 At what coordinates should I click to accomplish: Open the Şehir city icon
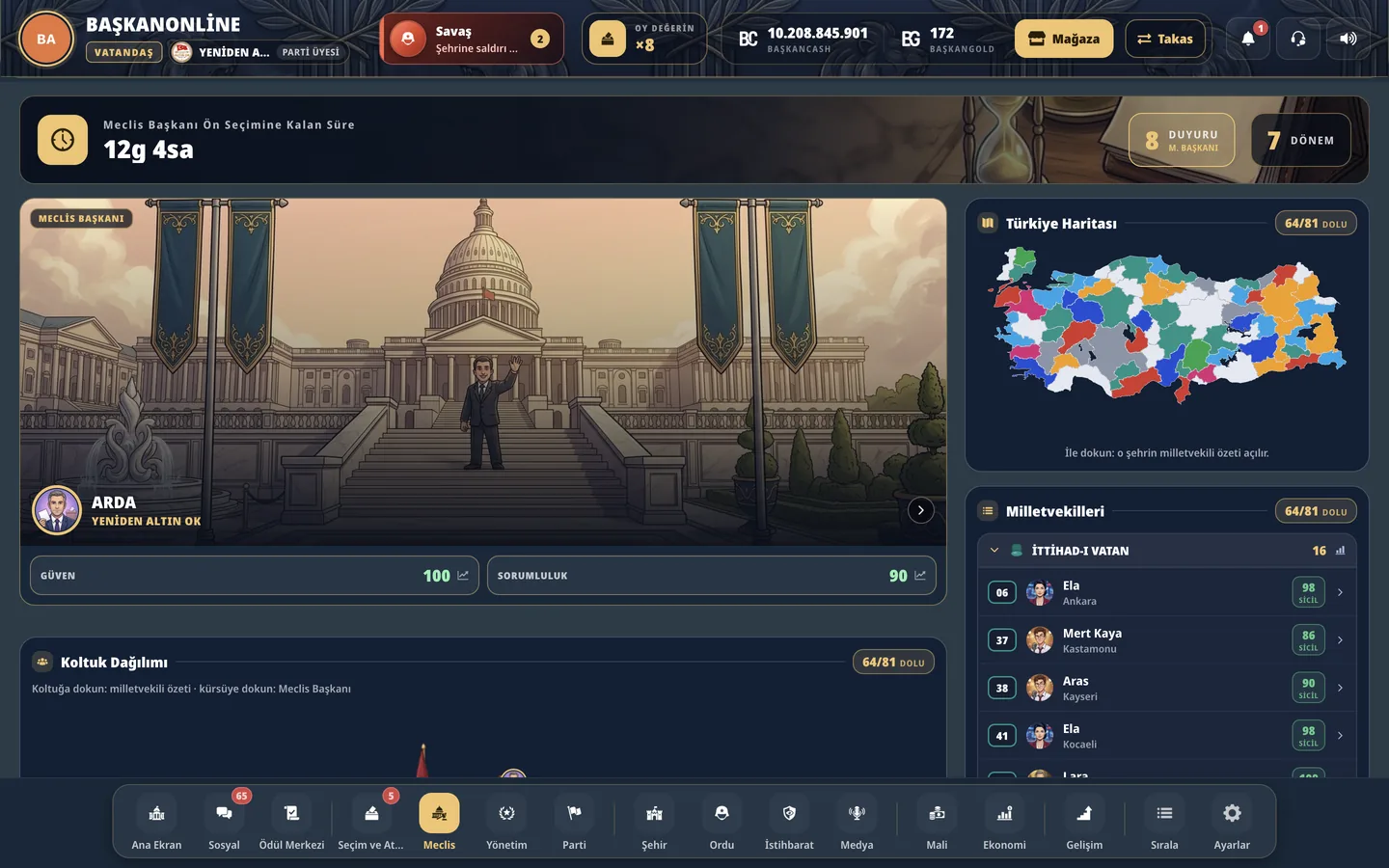click(x=654, y=813)
